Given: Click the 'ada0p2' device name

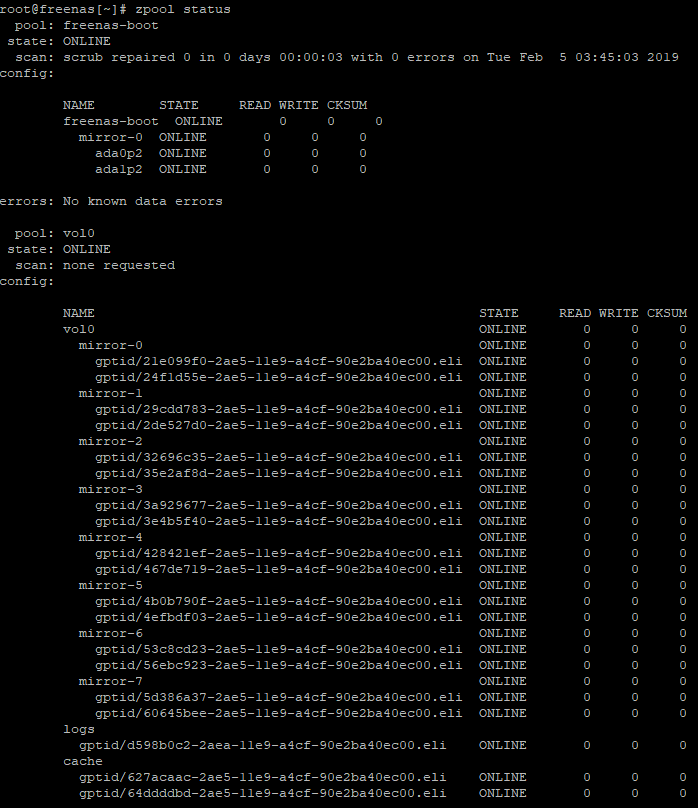Looking at the screenshot, I should (x=118, y=154).
